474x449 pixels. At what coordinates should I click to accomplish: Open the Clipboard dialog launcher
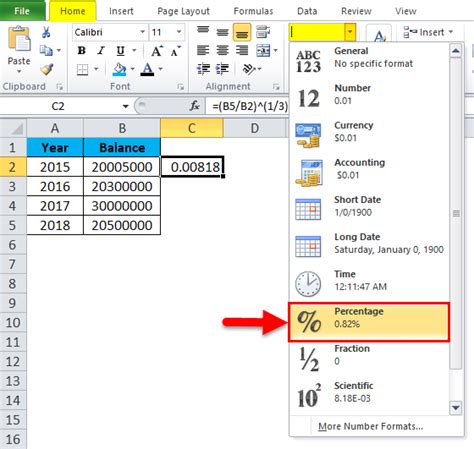60,87
